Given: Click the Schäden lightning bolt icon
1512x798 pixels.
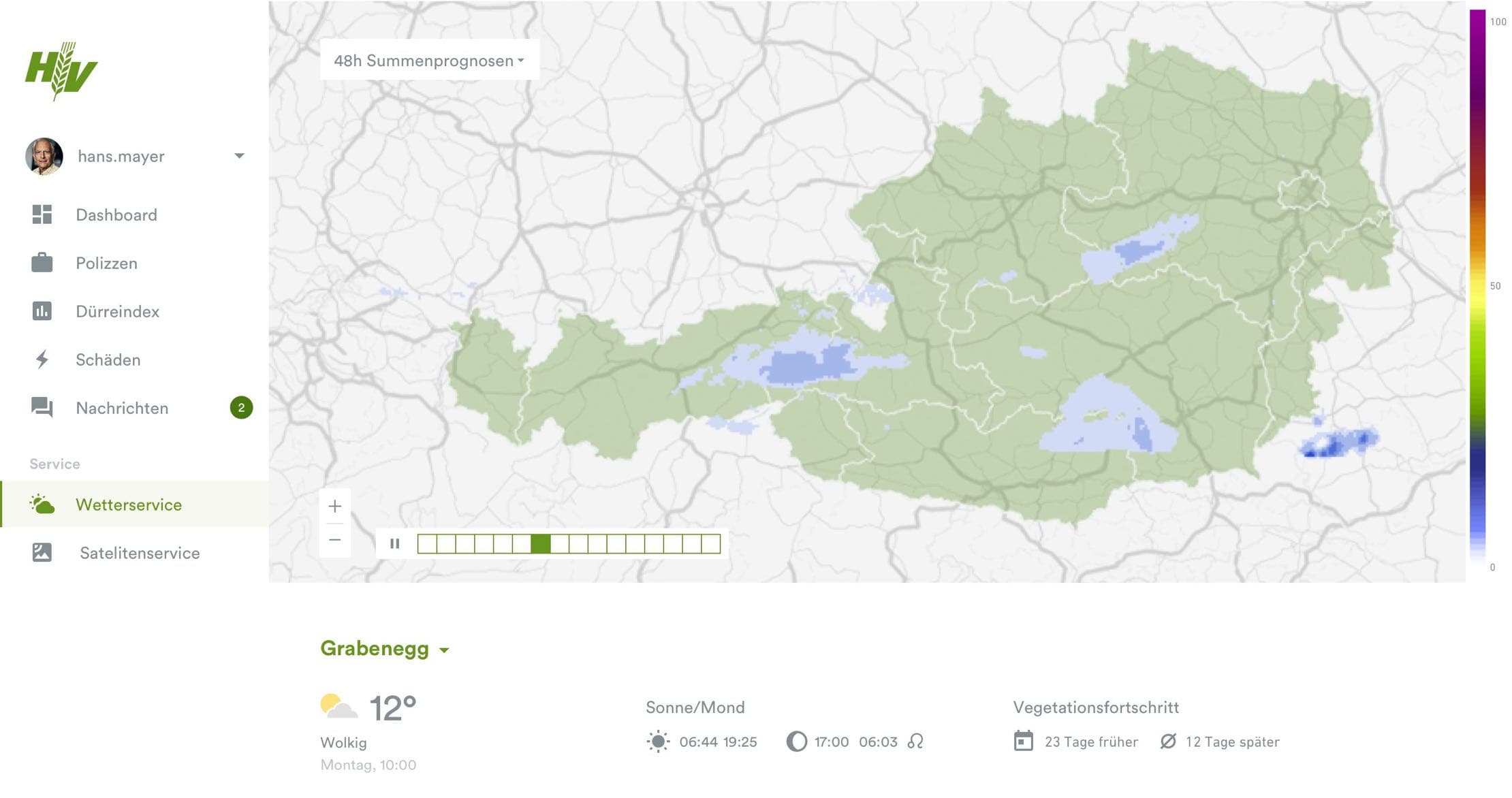Looking at the screenshot, I should click(x=42, y=360).
